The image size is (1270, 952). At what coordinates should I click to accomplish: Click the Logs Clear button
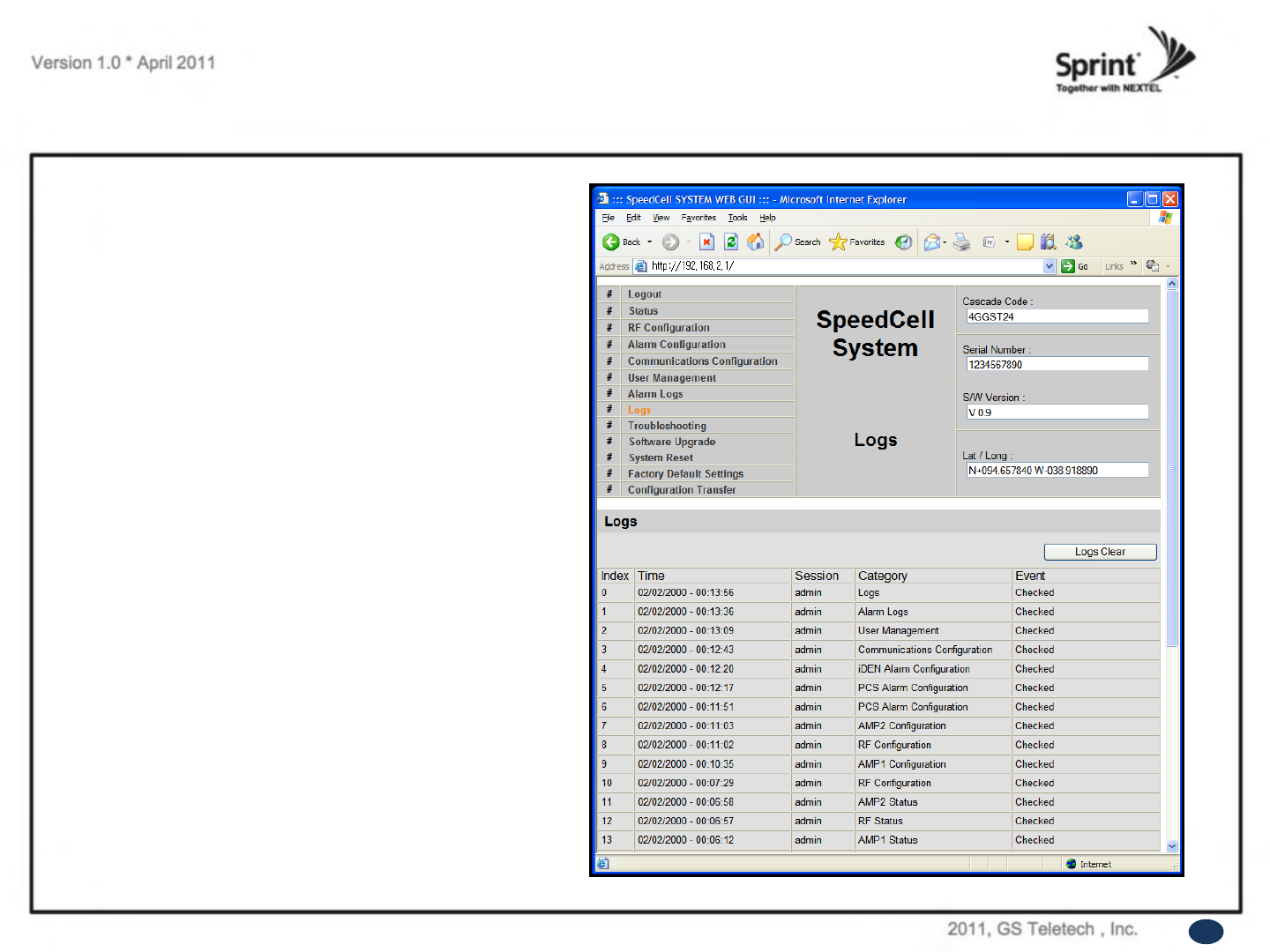coord(1100,552)
